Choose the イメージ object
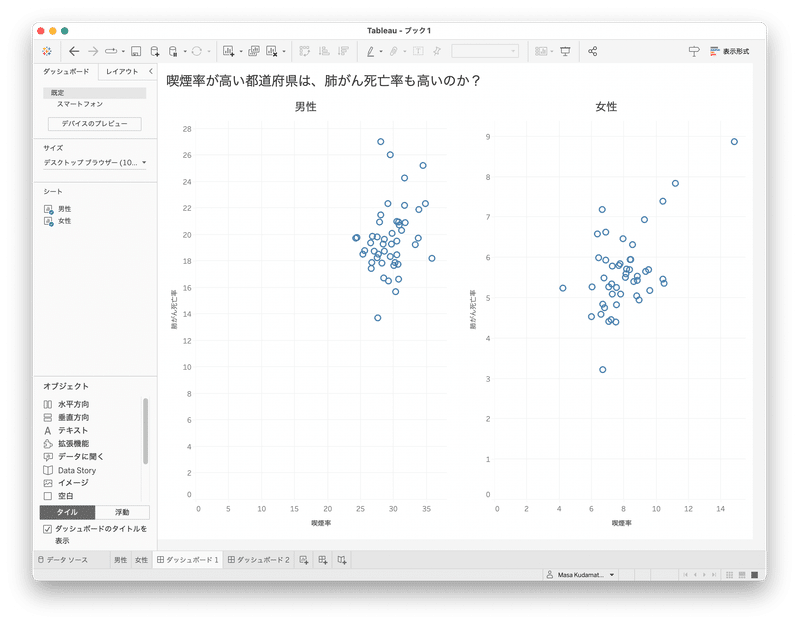The width and height of the screenshot is (800, 625). tap(66, 483)
